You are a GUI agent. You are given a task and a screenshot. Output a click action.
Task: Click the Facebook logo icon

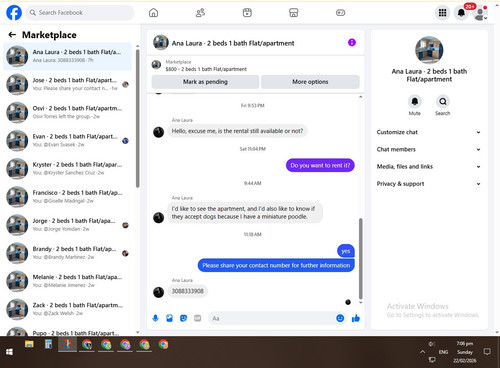point(14,13)
